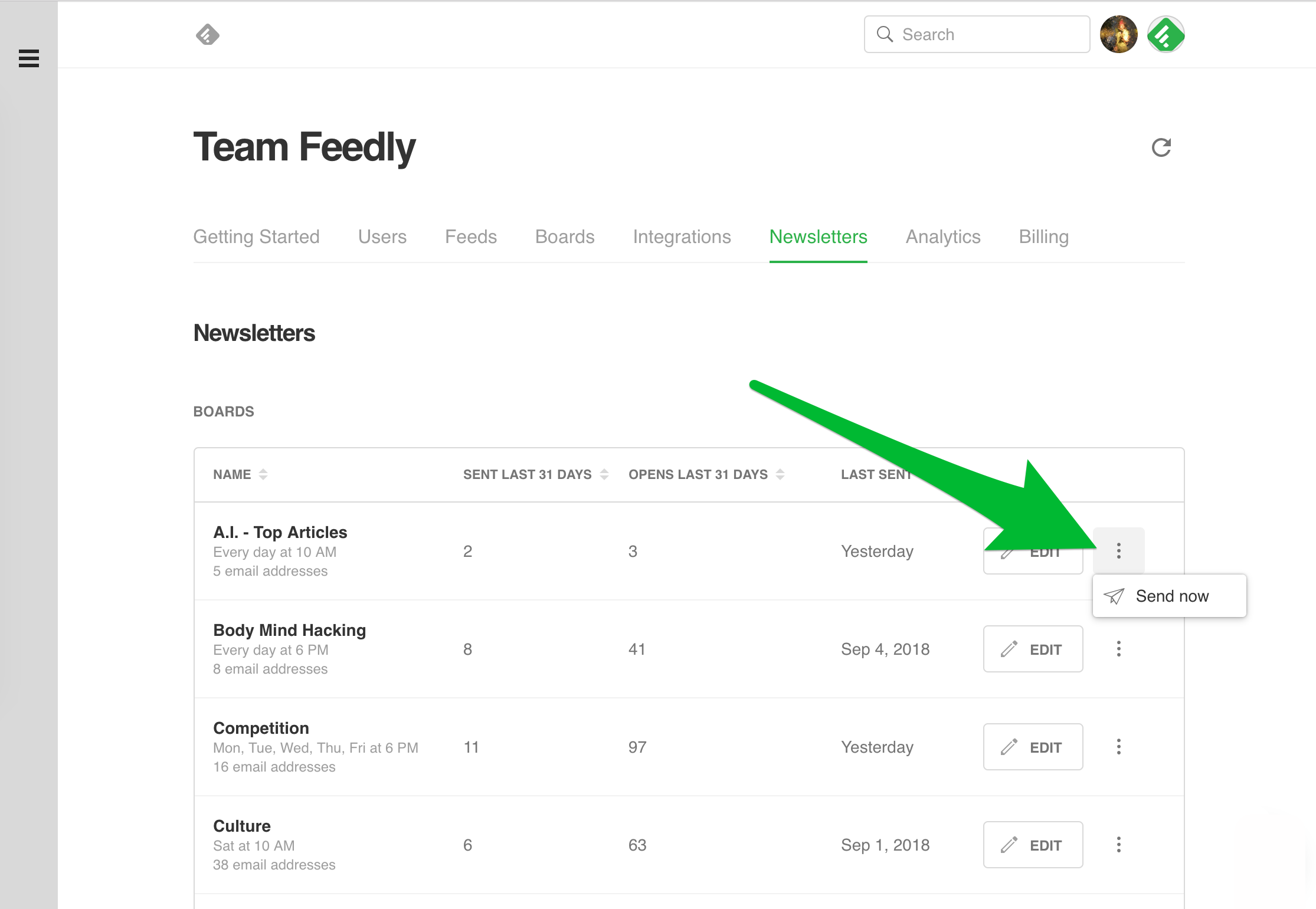
Task: Click the green Feedly team icon
Action: point(1166,34)
